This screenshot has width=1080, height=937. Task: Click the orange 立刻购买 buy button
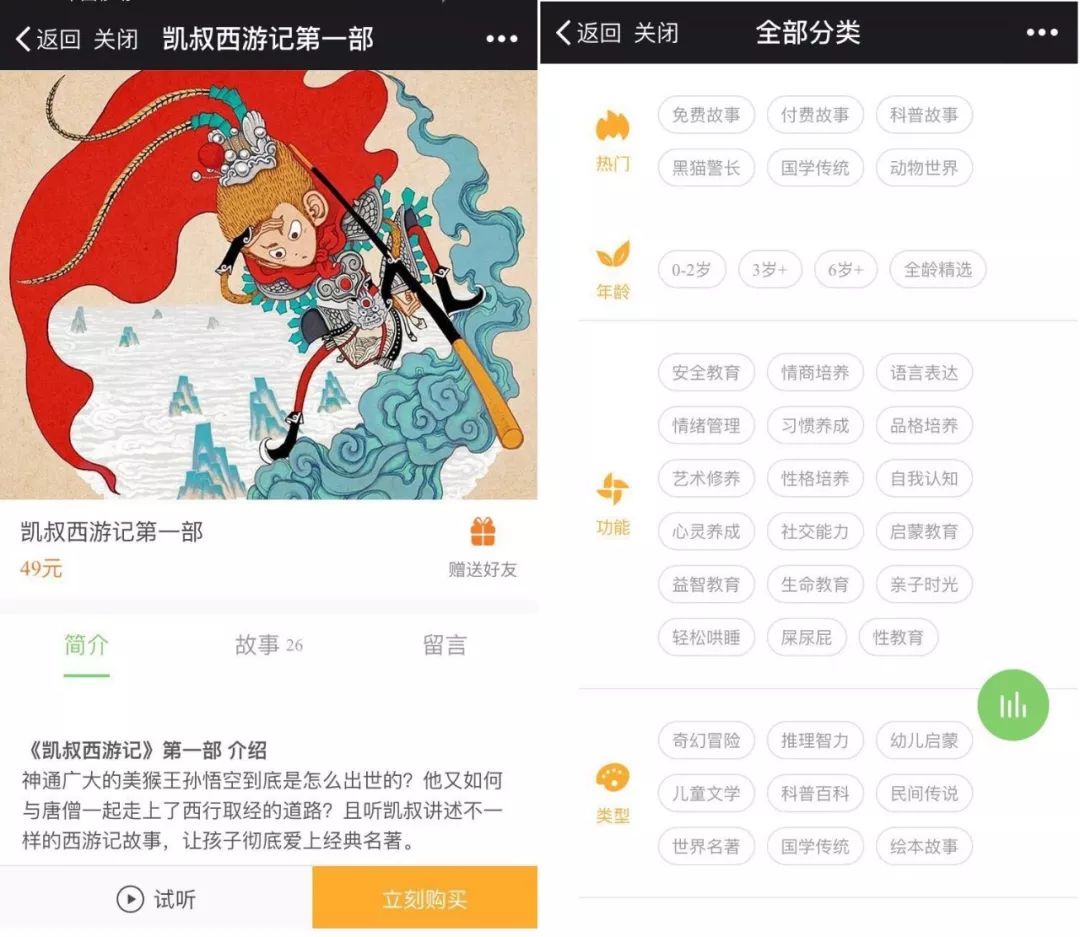(425, 898)
